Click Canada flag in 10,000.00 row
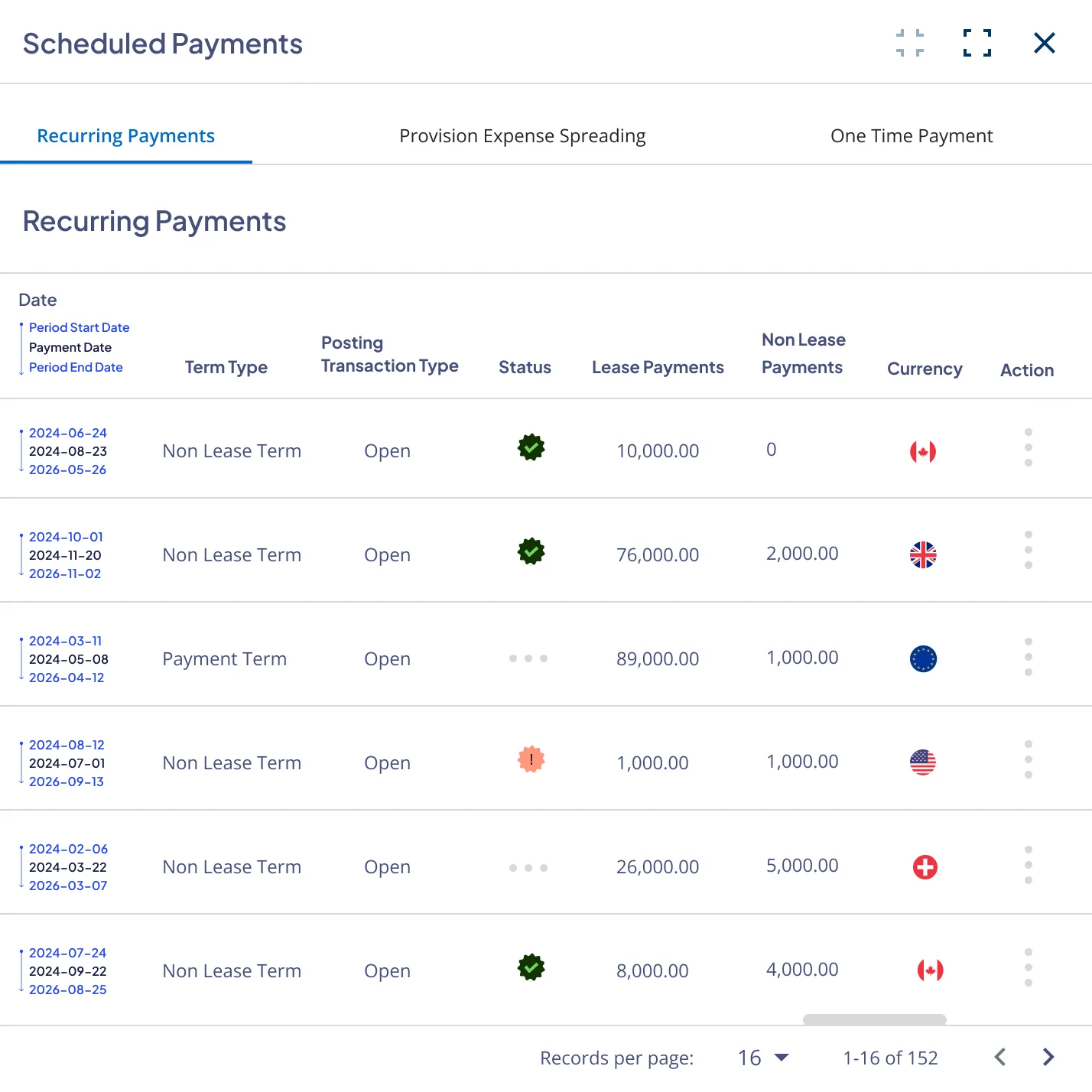Screen dimensions: 1092x1092 click(x=923, y=451)
